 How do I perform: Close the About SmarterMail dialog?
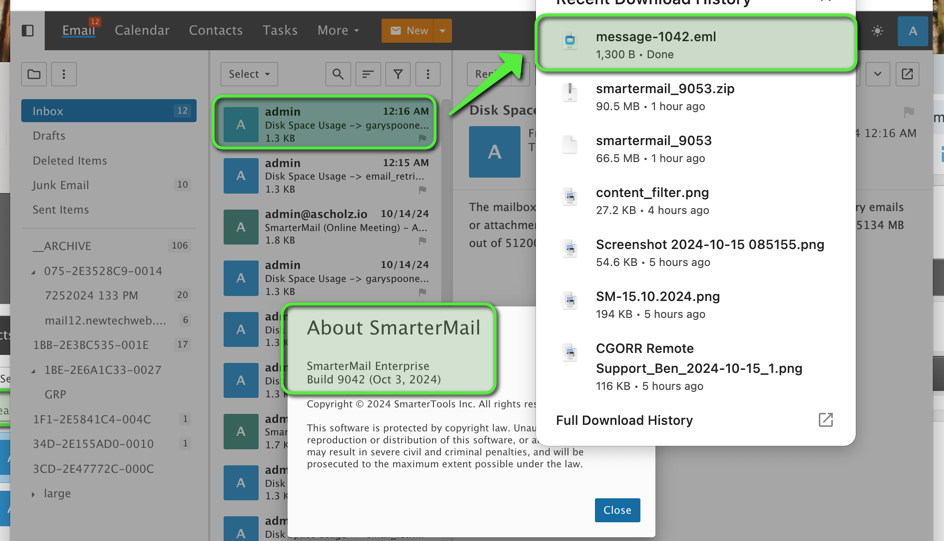[617, 510]
